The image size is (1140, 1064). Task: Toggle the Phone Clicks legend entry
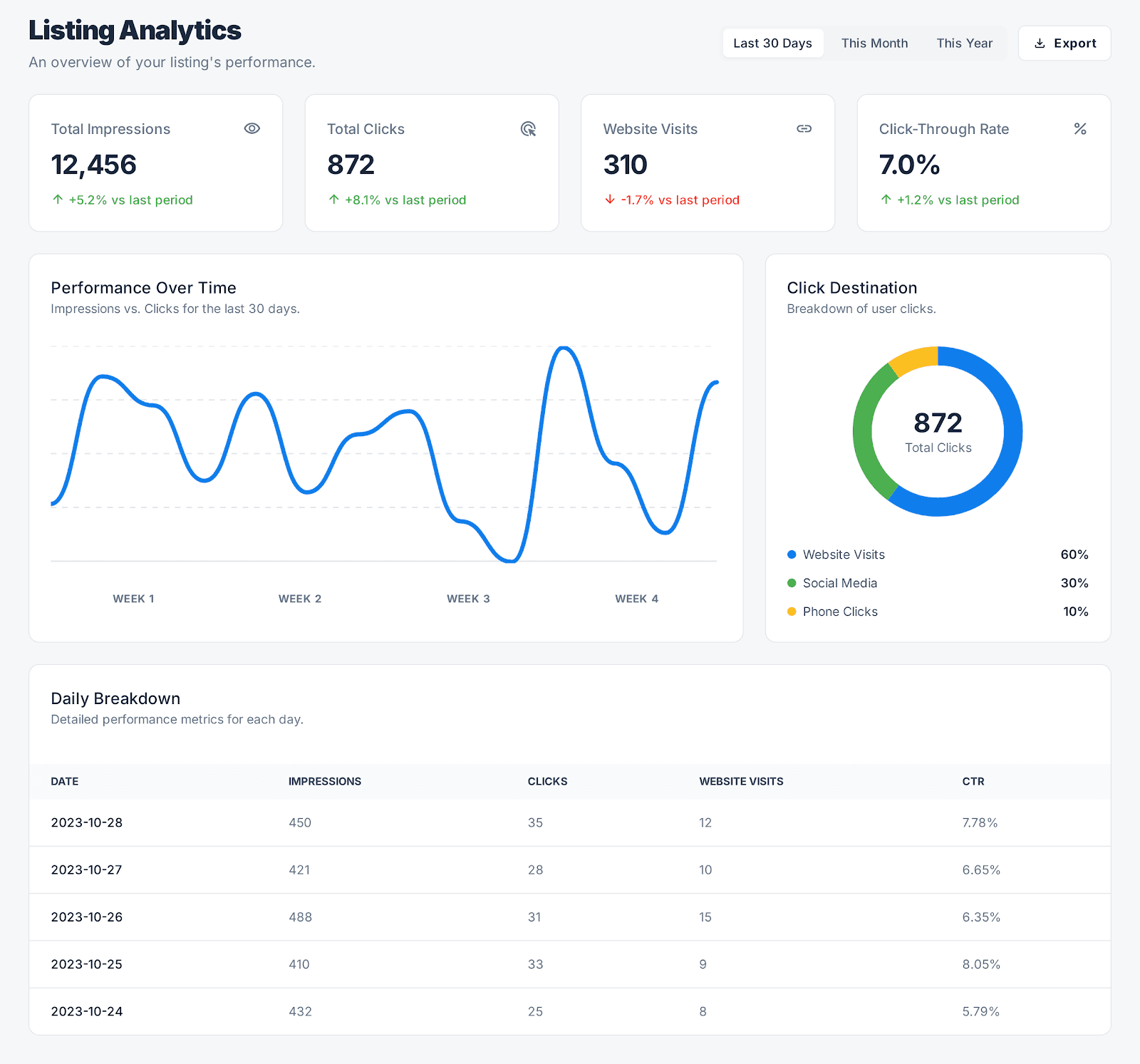coord(840,611)
